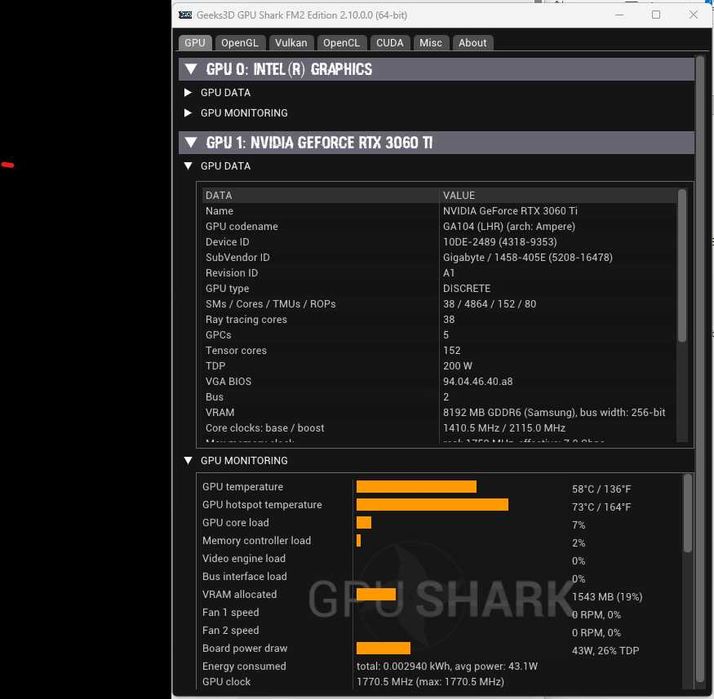714x699 pixels.
Task: Click the '43W, 26% TDP' reading
Action: (605, 651)
